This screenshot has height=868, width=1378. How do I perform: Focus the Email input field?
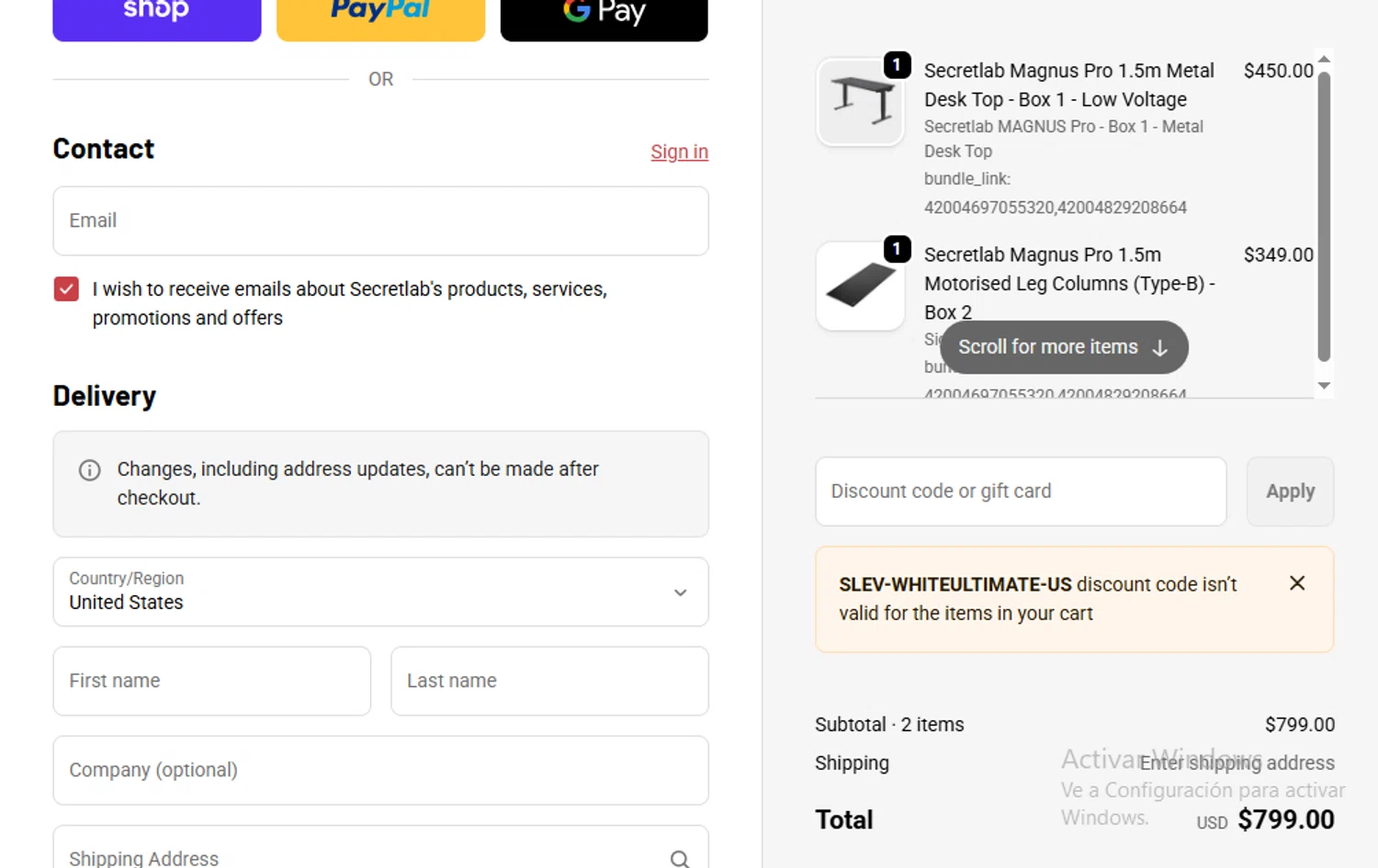coord(380,221)
